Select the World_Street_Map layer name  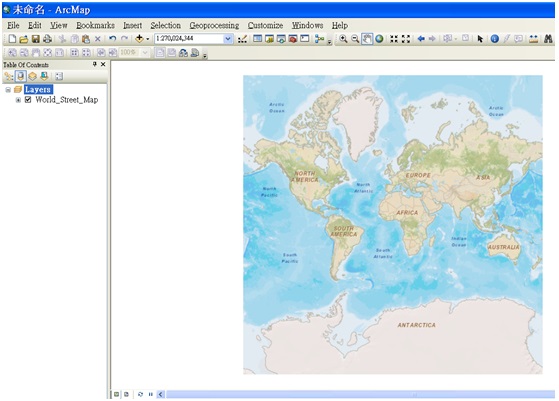pyautogui.click(x=67, y=100)
